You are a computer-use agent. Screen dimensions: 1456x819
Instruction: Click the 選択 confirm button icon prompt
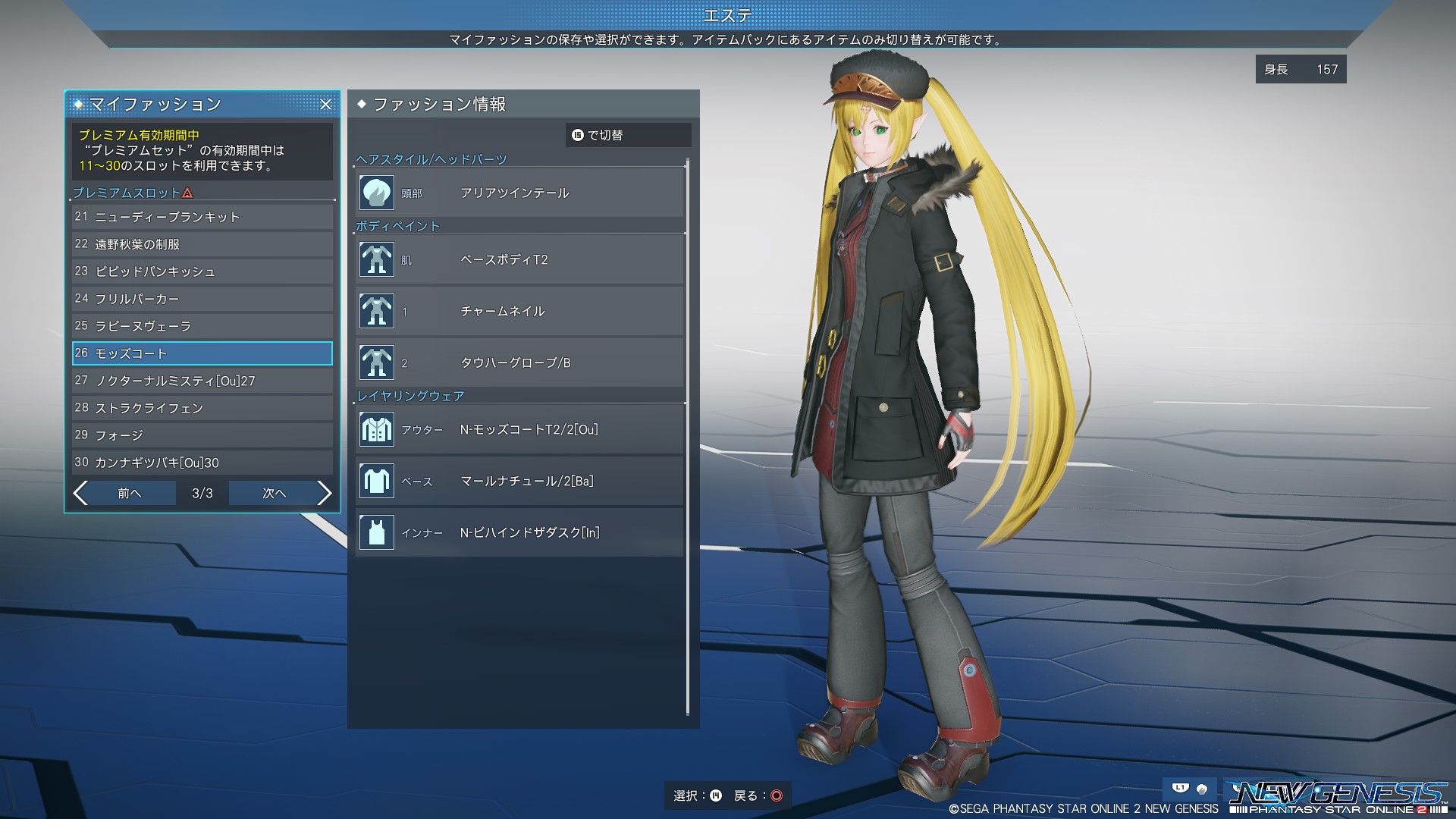tap(715, 795)
